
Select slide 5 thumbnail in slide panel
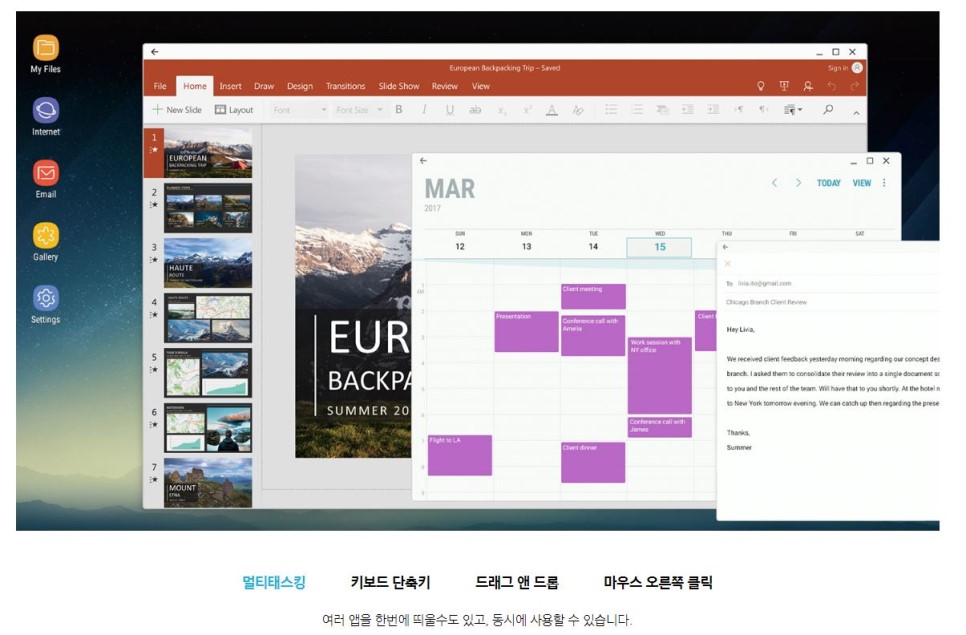point(208,373)
